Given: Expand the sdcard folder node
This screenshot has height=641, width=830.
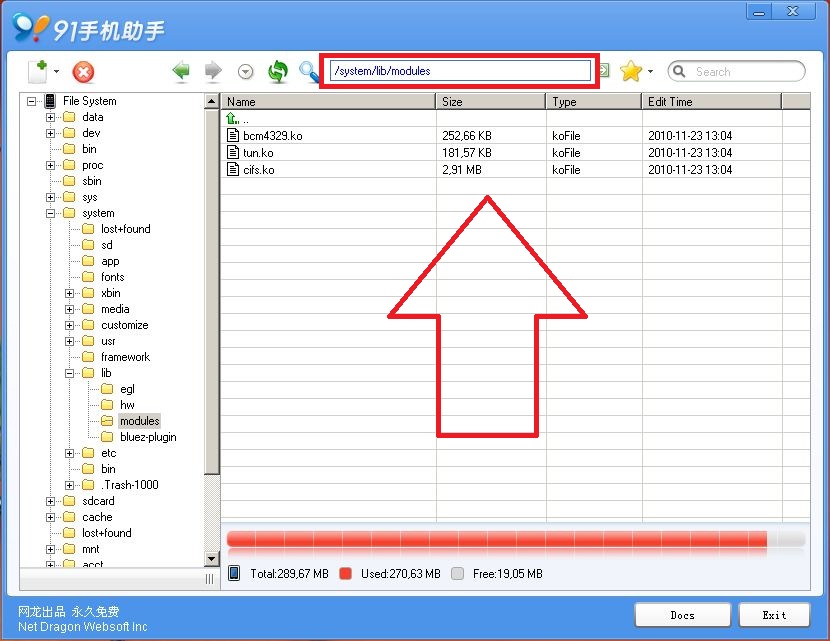Looking at the screenshot, I should (x=50, y=501).
